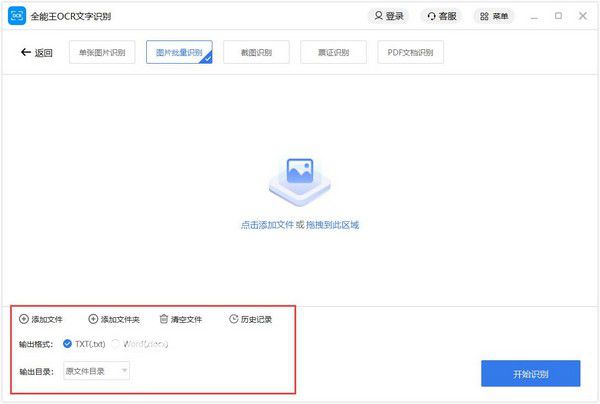Viewport: 600px width, 404px height.
Task: Click the 全能王OCR文字识别 title text
Action: pos(71,16)
